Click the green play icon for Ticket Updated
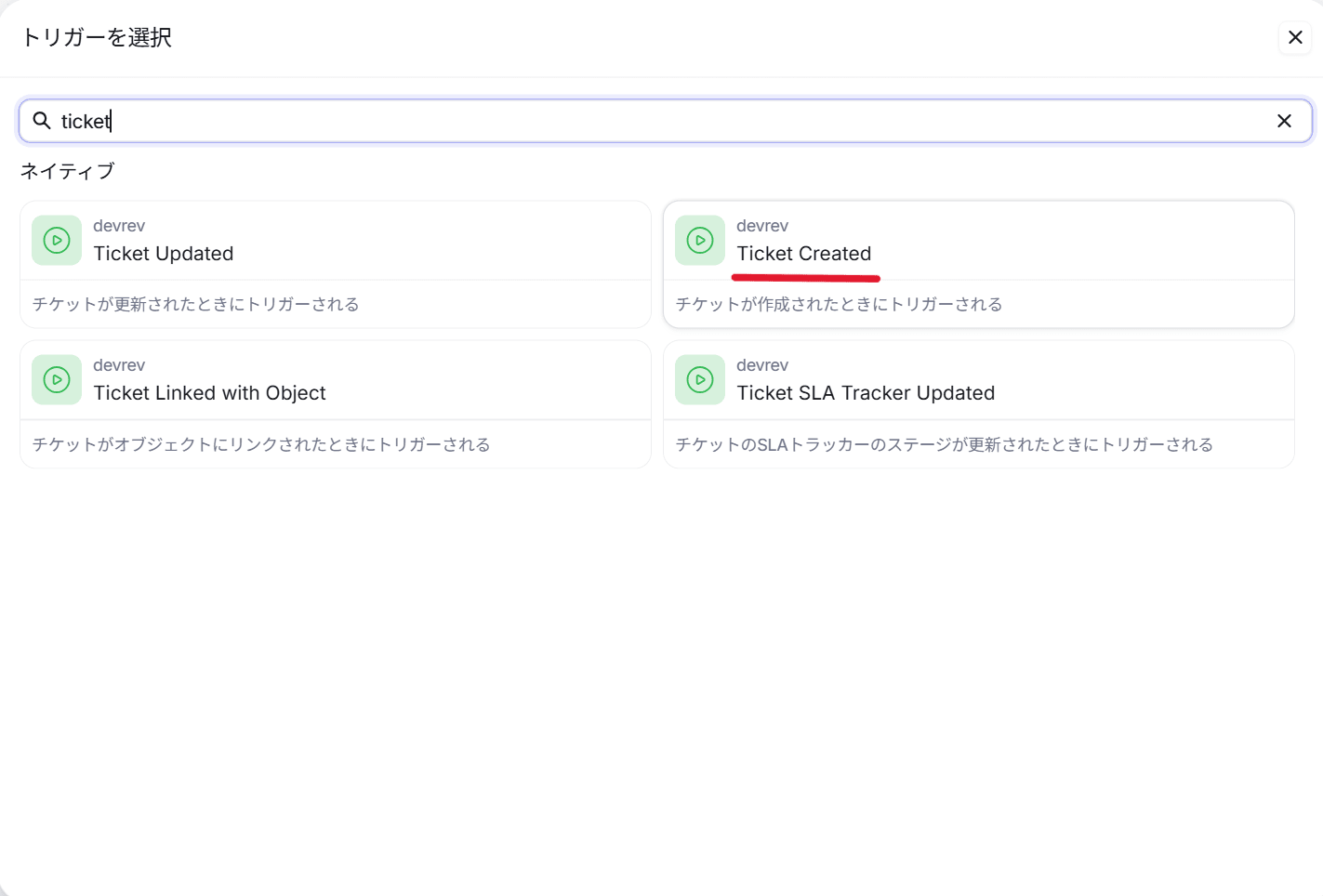Viewport: 1323px width, 896px height. [x=56, y=240]
